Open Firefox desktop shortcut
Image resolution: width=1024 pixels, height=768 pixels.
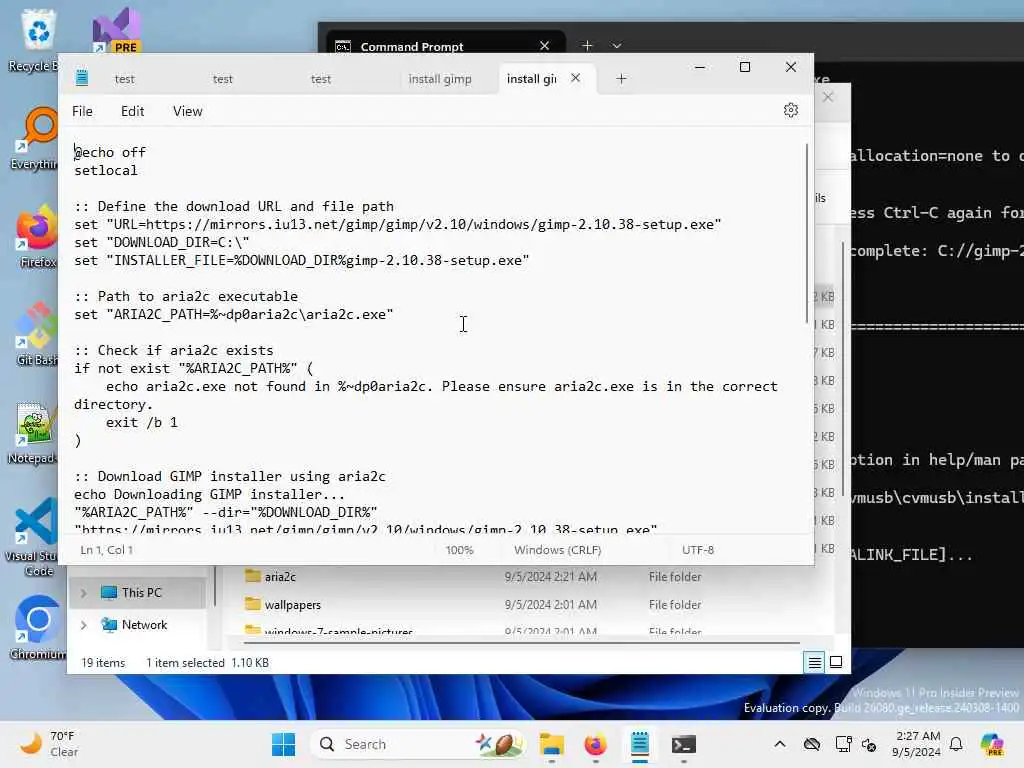coord(36,236)
